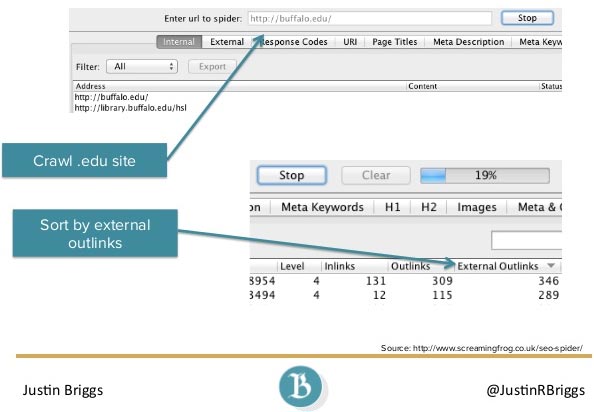Screen dimensions: 594x412
Task: Click the Status column header
Action: tap(551, 86)
